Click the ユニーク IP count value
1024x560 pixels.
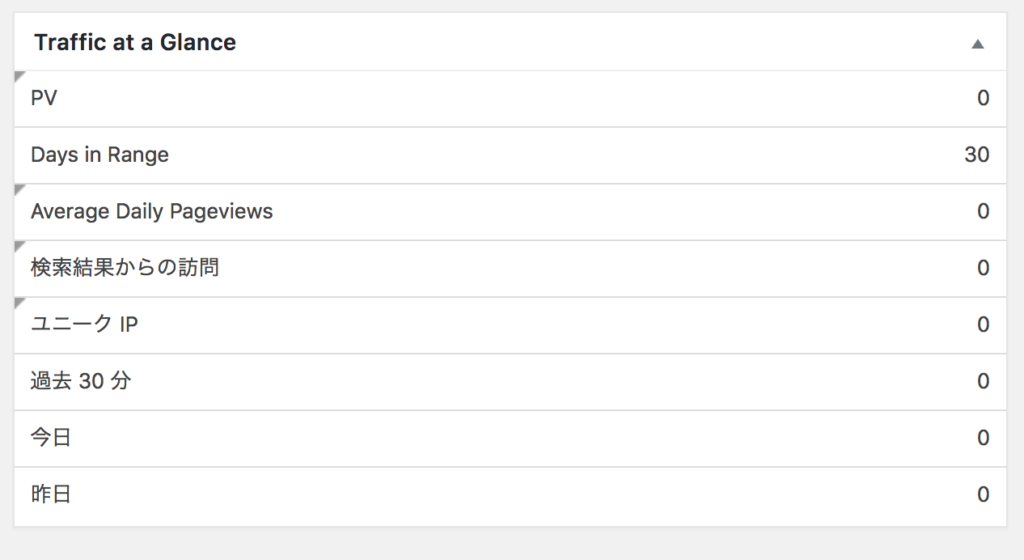coord(982,325)
